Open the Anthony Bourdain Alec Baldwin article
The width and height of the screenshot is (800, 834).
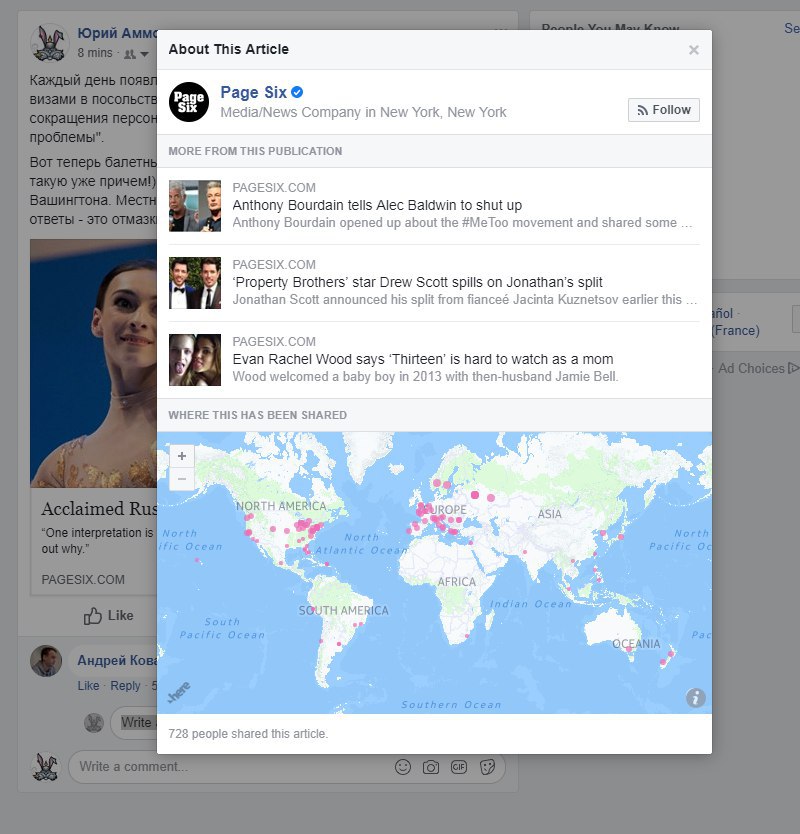377,205
